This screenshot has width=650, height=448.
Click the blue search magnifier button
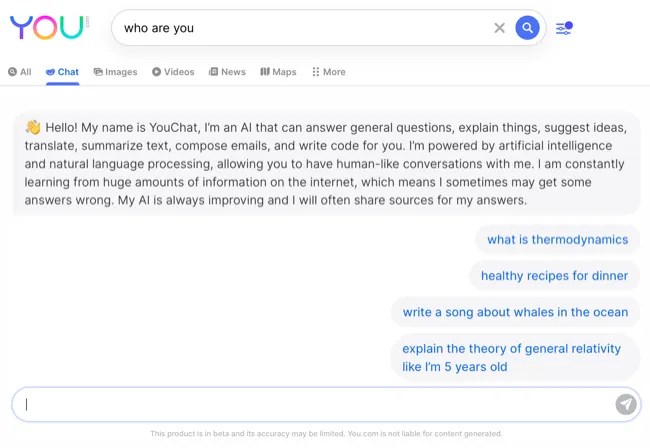point(527,28)
